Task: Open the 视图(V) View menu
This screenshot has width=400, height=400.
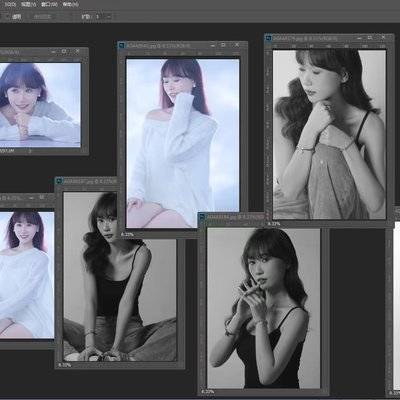Action: [x=28, y=4]
